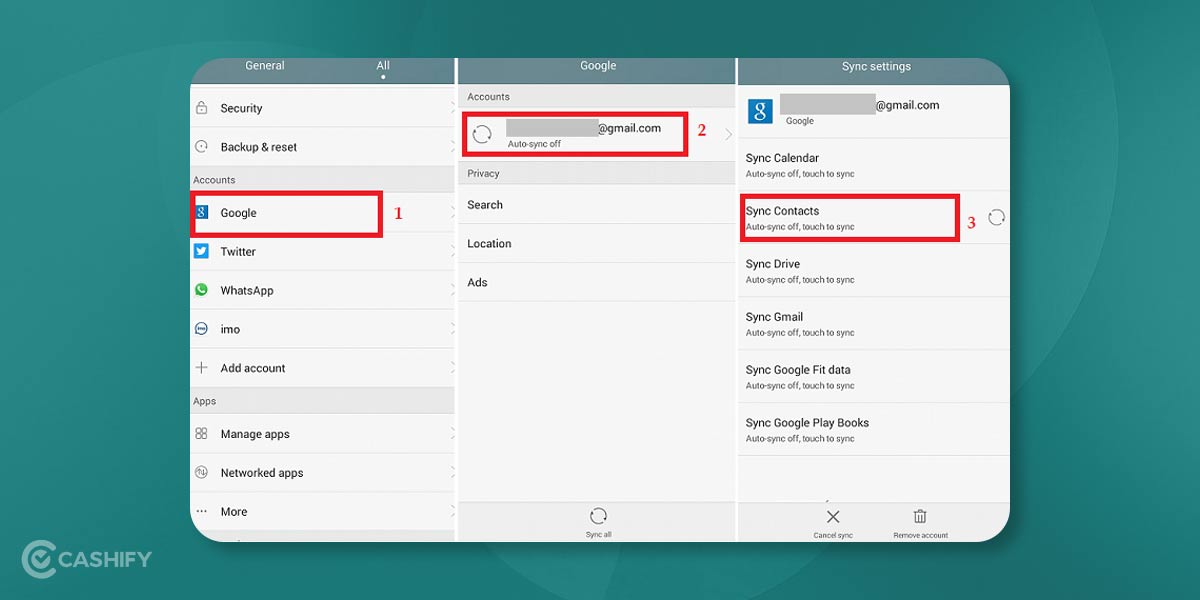Screen dimensions: 1200x600
Task: Tap the Security lock icon
Action: click(201, 108)
